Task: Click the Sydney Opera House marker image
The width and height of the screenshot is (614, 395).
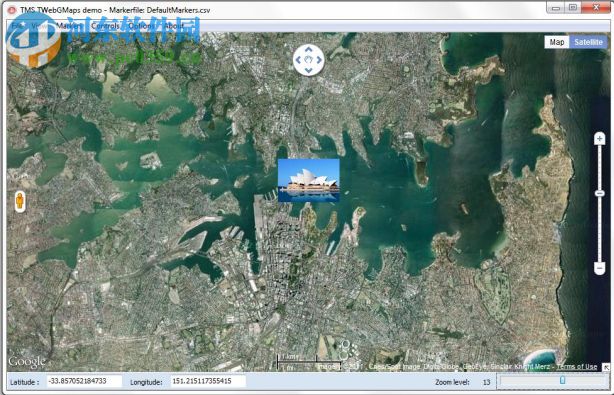Action: [x=309, y=180]
